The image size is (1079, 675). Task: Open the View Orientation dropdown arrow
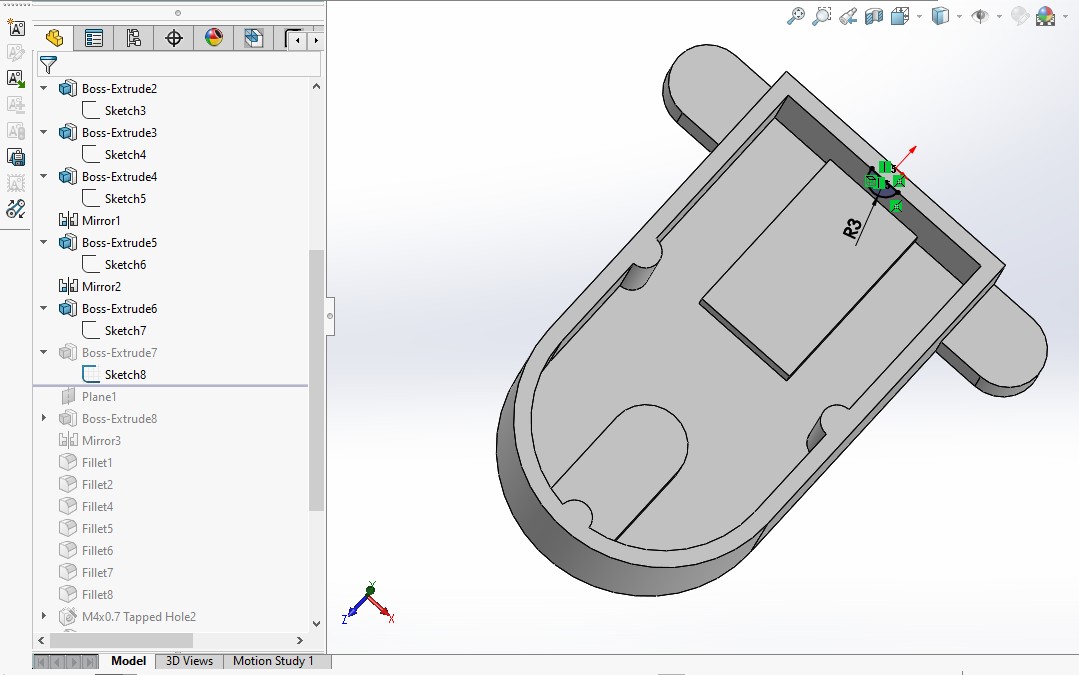[x=918, y=16]
